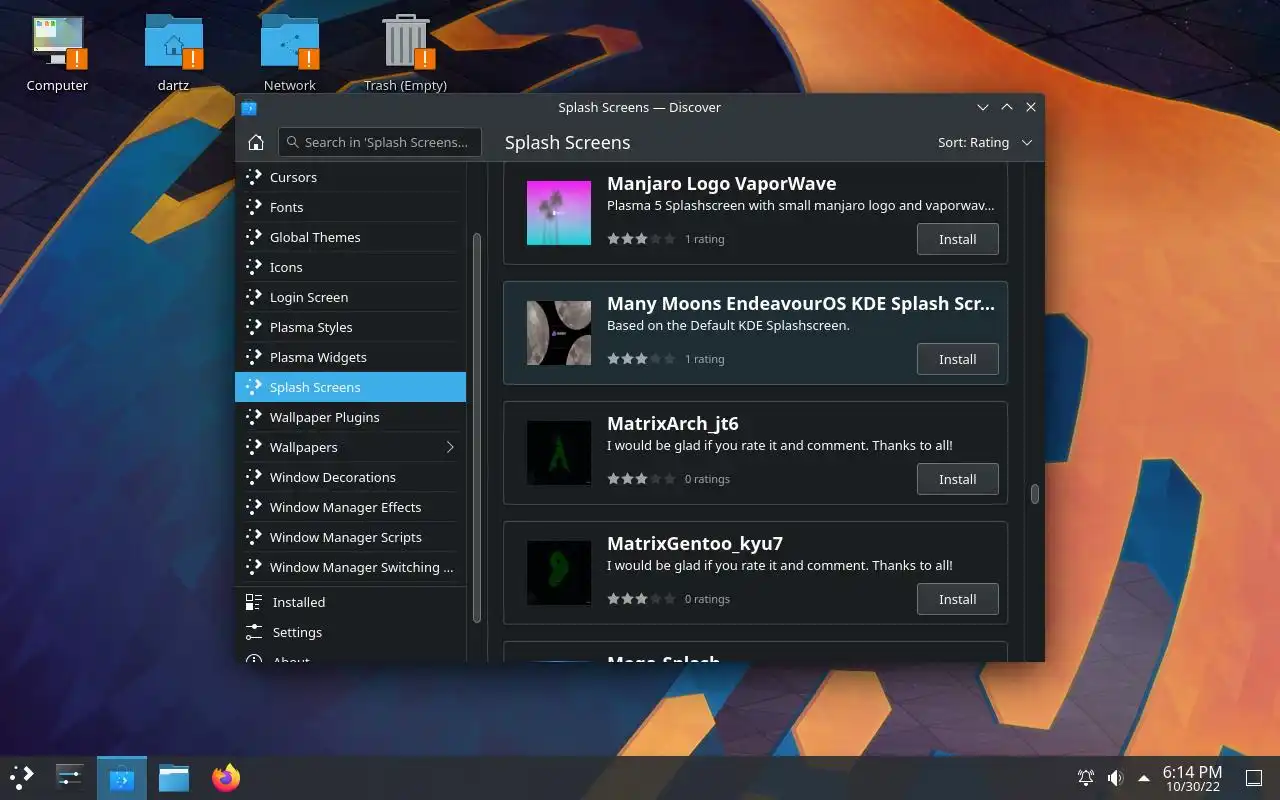The image size is (1280, 800).
Task: Click the Cursors category icon
Action: pos(253,177)
